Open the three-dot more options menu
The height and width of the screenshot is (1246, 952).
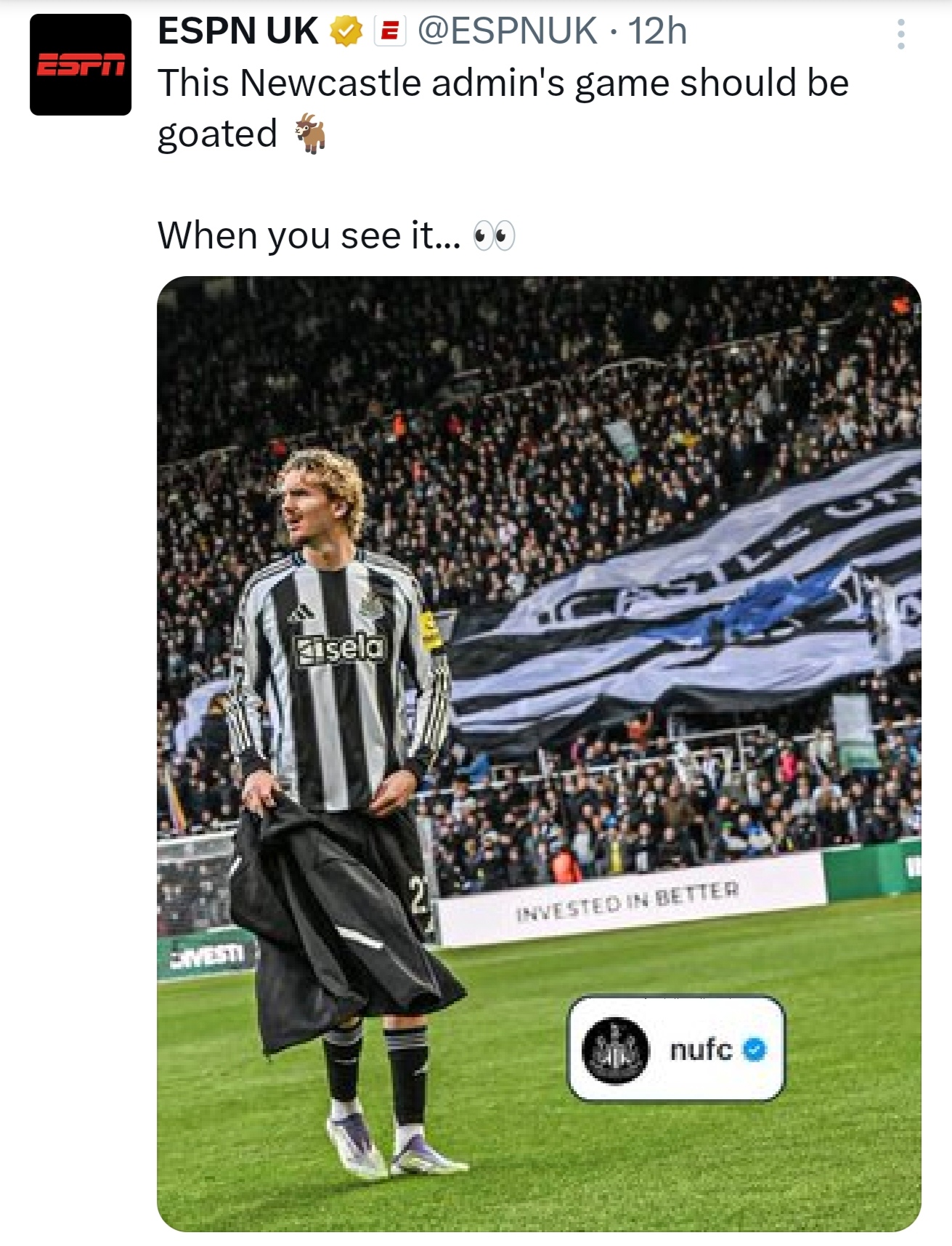click(901, 34)
